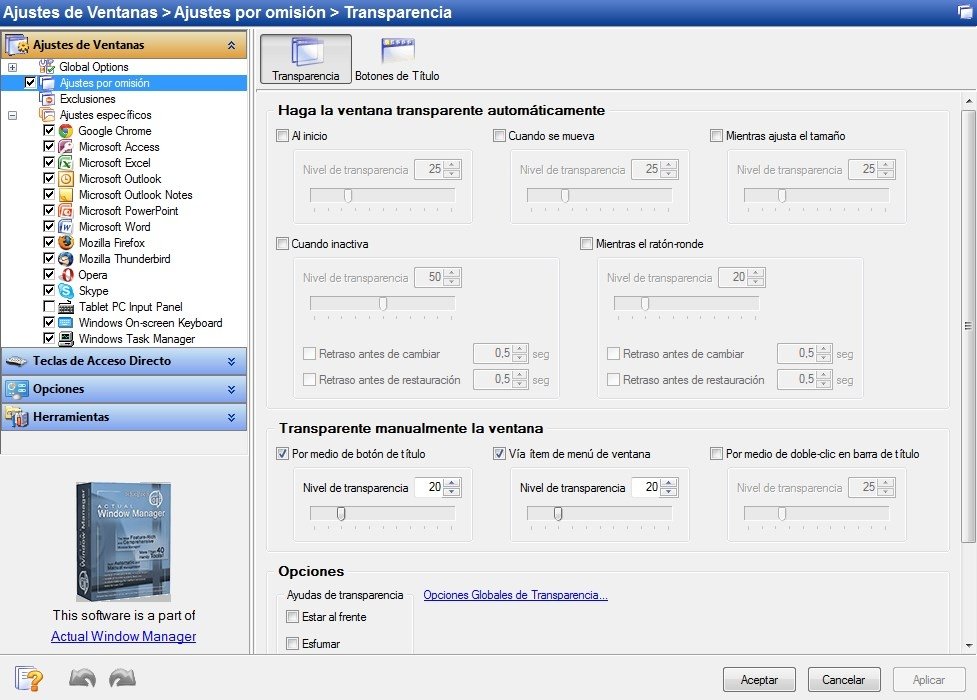Click the redo arrow icon
The height and width of the screenshot is (700, 977).
click(x=122, y=677)
